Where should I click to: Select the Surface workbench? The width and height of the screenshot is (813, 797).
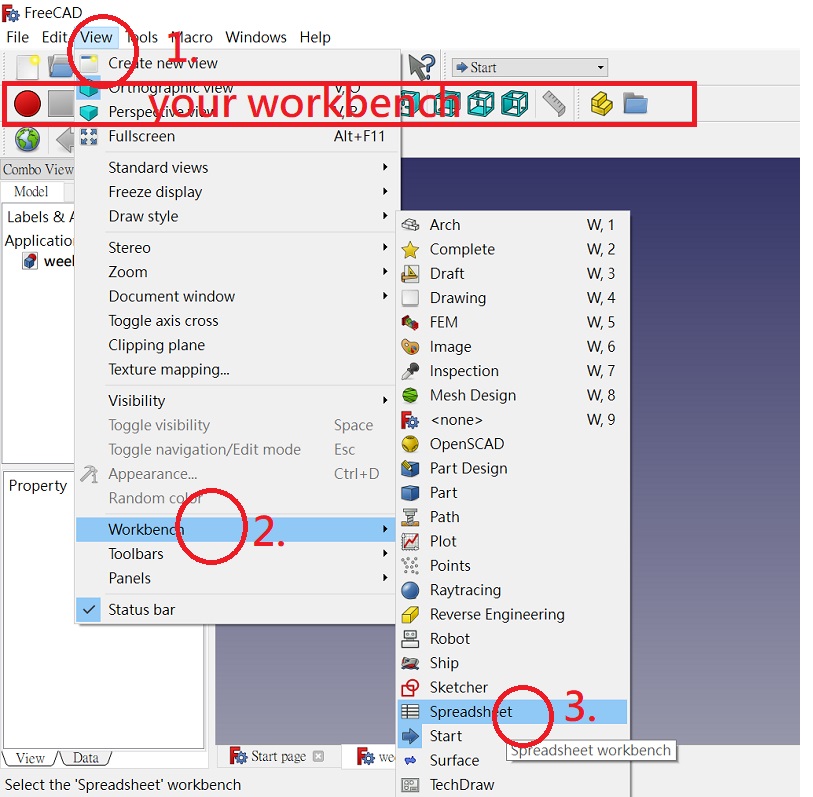click(513, 761)
